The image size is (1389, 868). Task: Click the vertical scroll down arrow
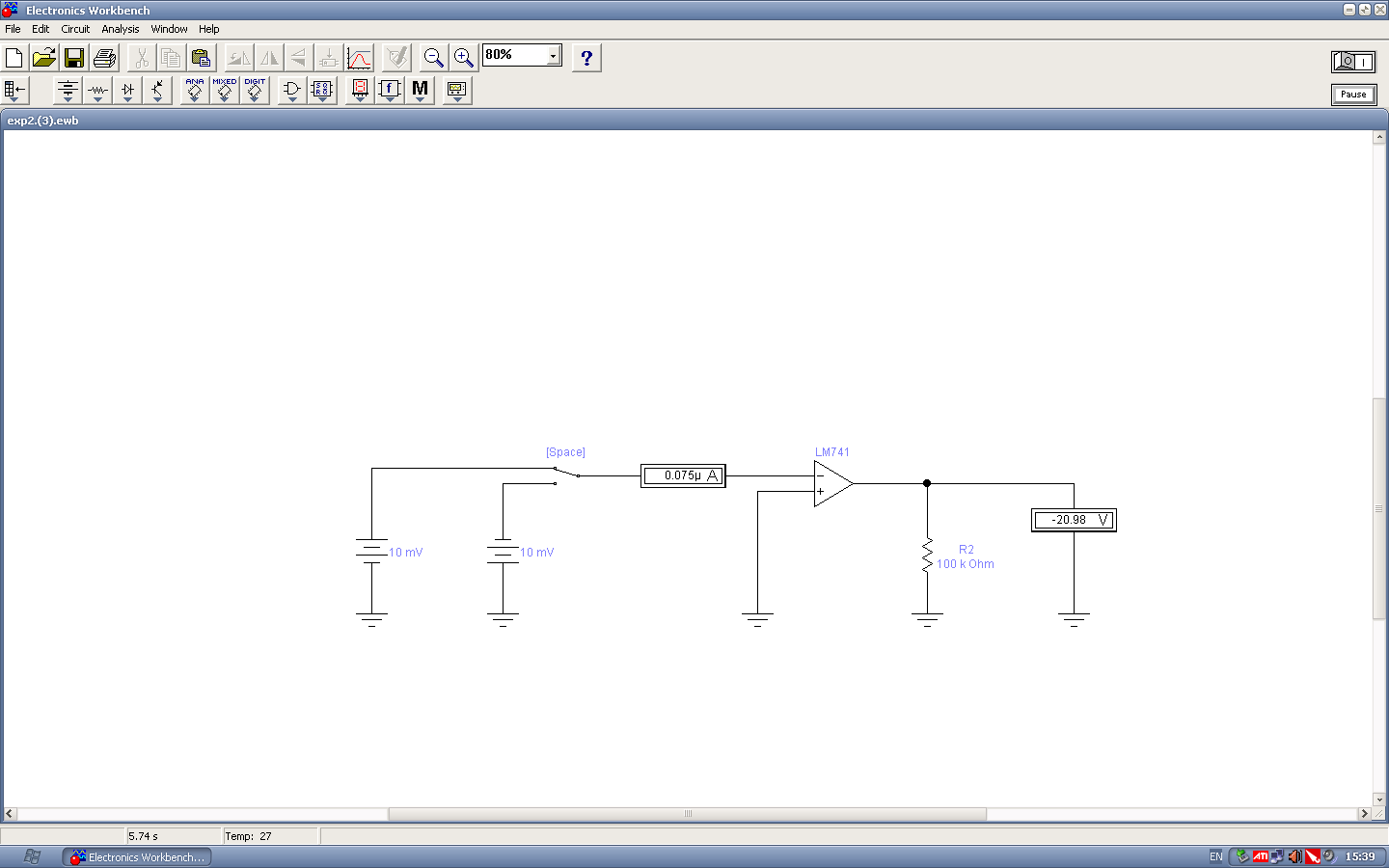1379,800
